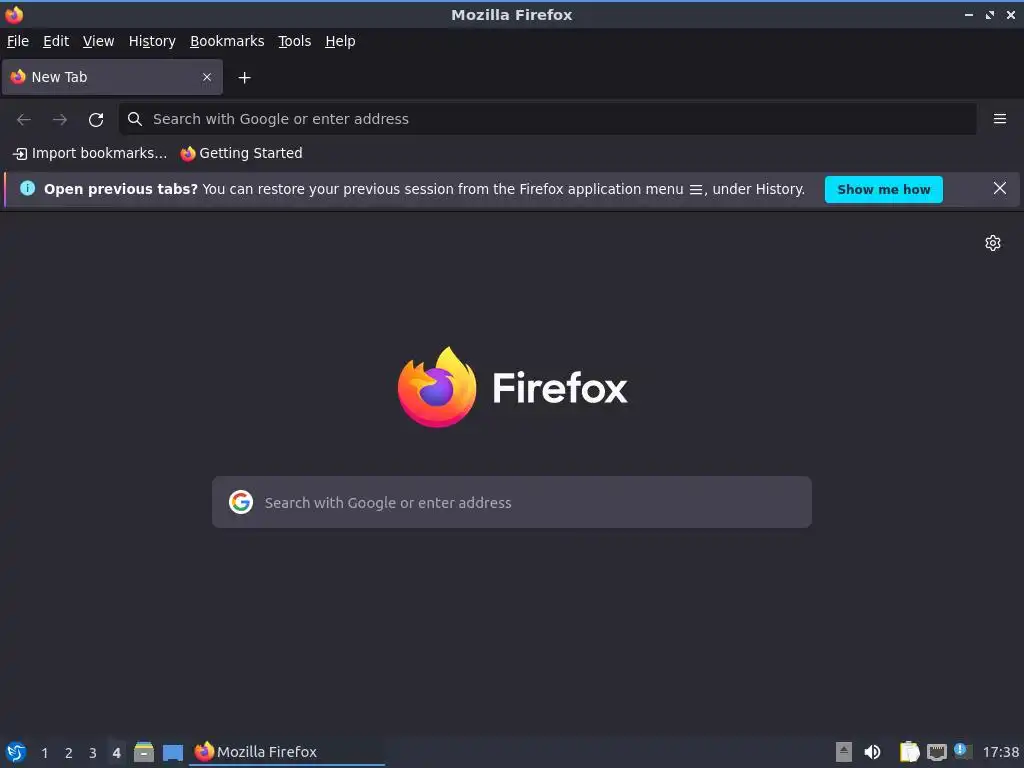Screen dimensions: 1024x768
Task: Open the Tools menu
Action: tap(294, 41)
